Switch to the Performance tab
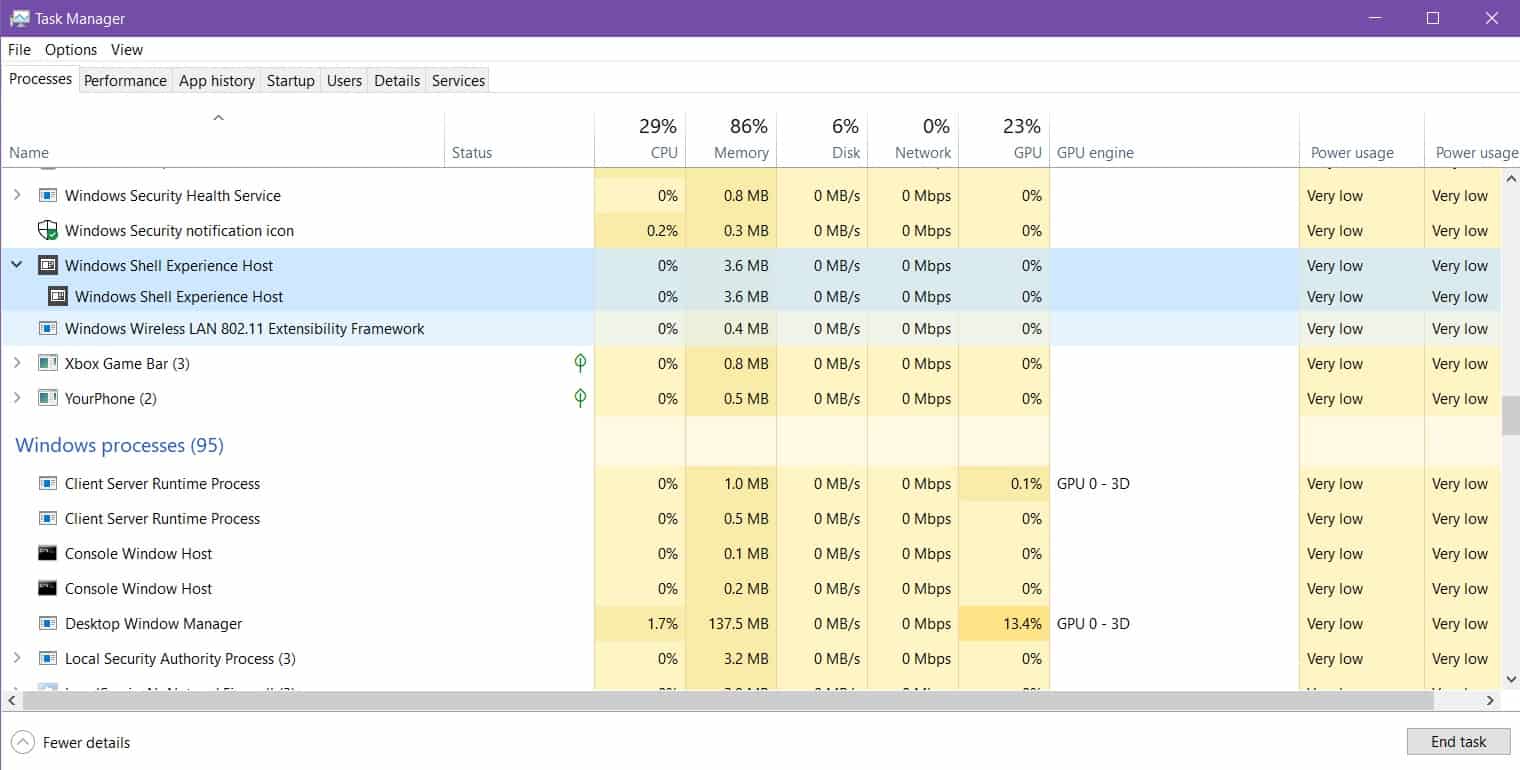 coord(125,81)
